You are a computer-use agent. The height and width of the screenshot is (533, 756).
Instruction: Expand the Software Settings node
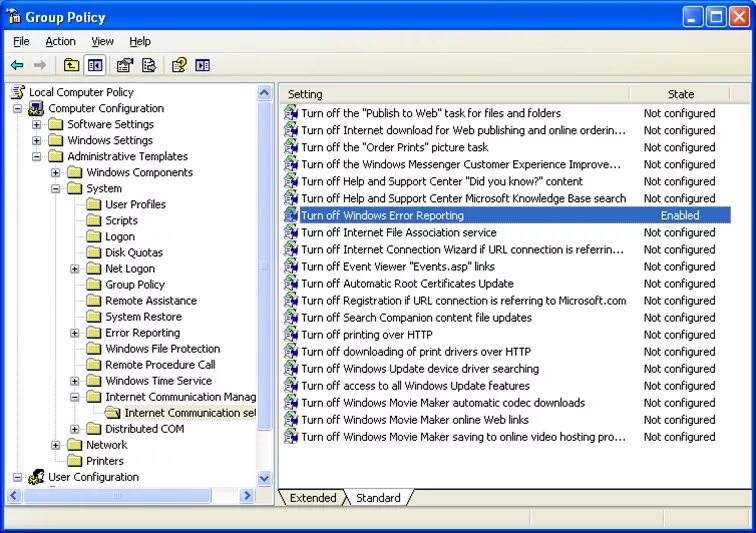tap(37, 124)
